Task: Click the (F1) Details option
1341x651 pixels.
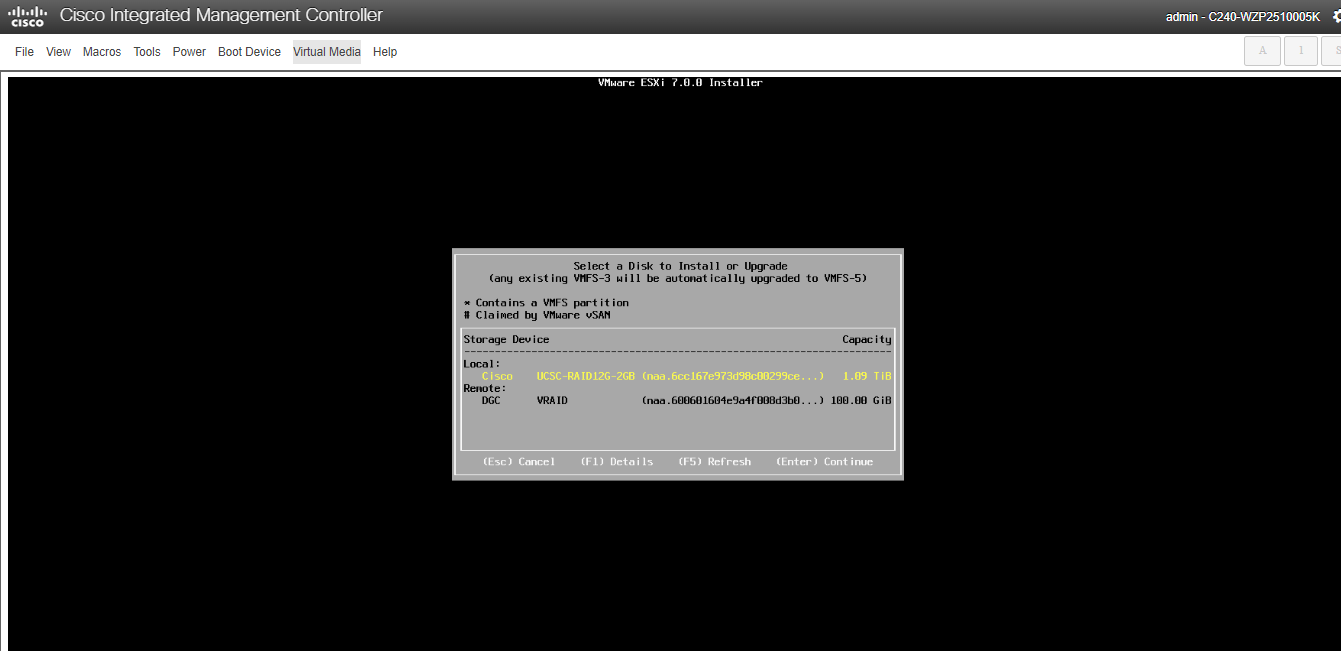Action: [616, 462]
